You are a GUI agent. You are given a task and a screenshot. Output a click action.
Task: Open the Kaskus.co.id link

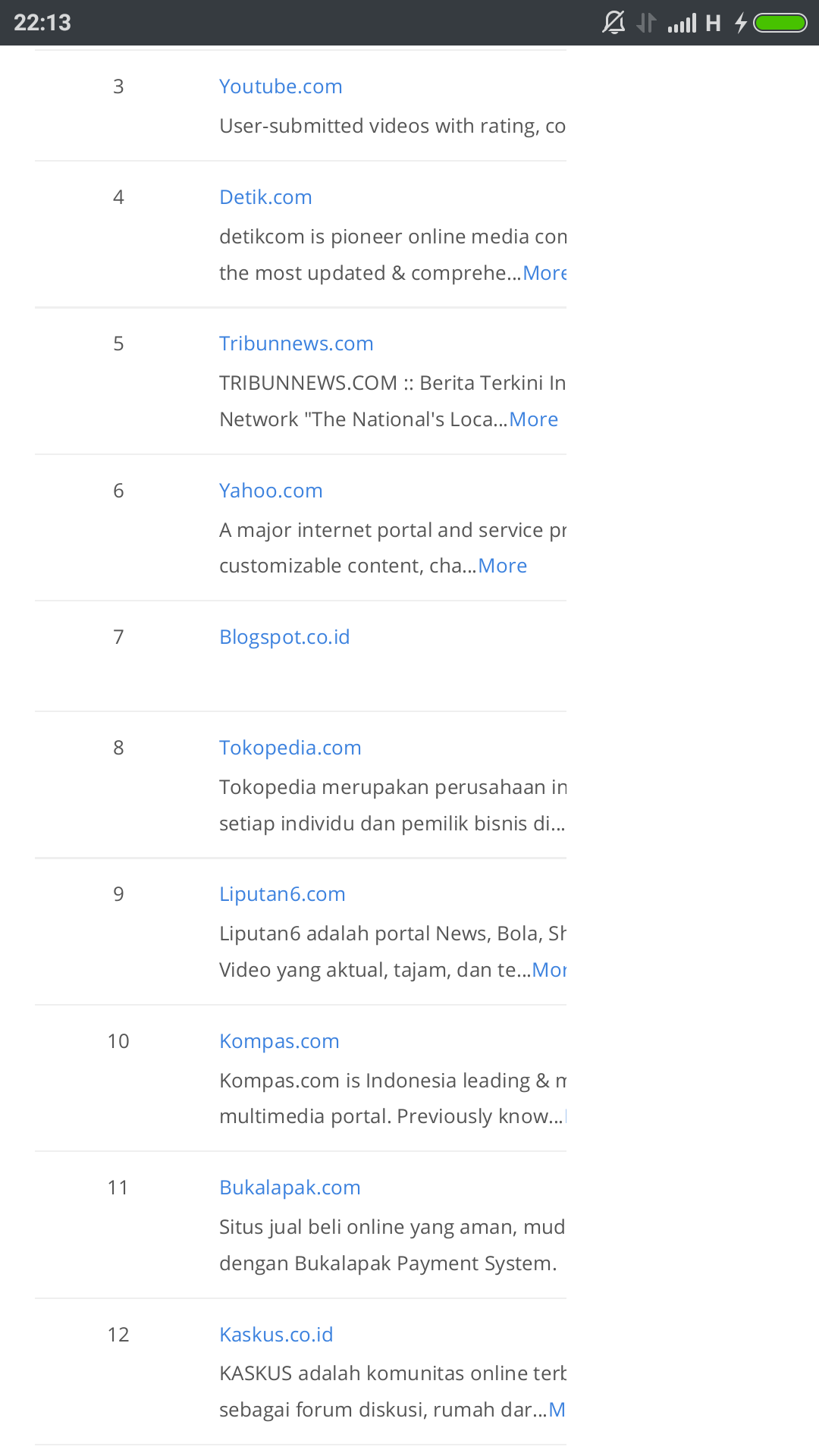(276, 1335)
